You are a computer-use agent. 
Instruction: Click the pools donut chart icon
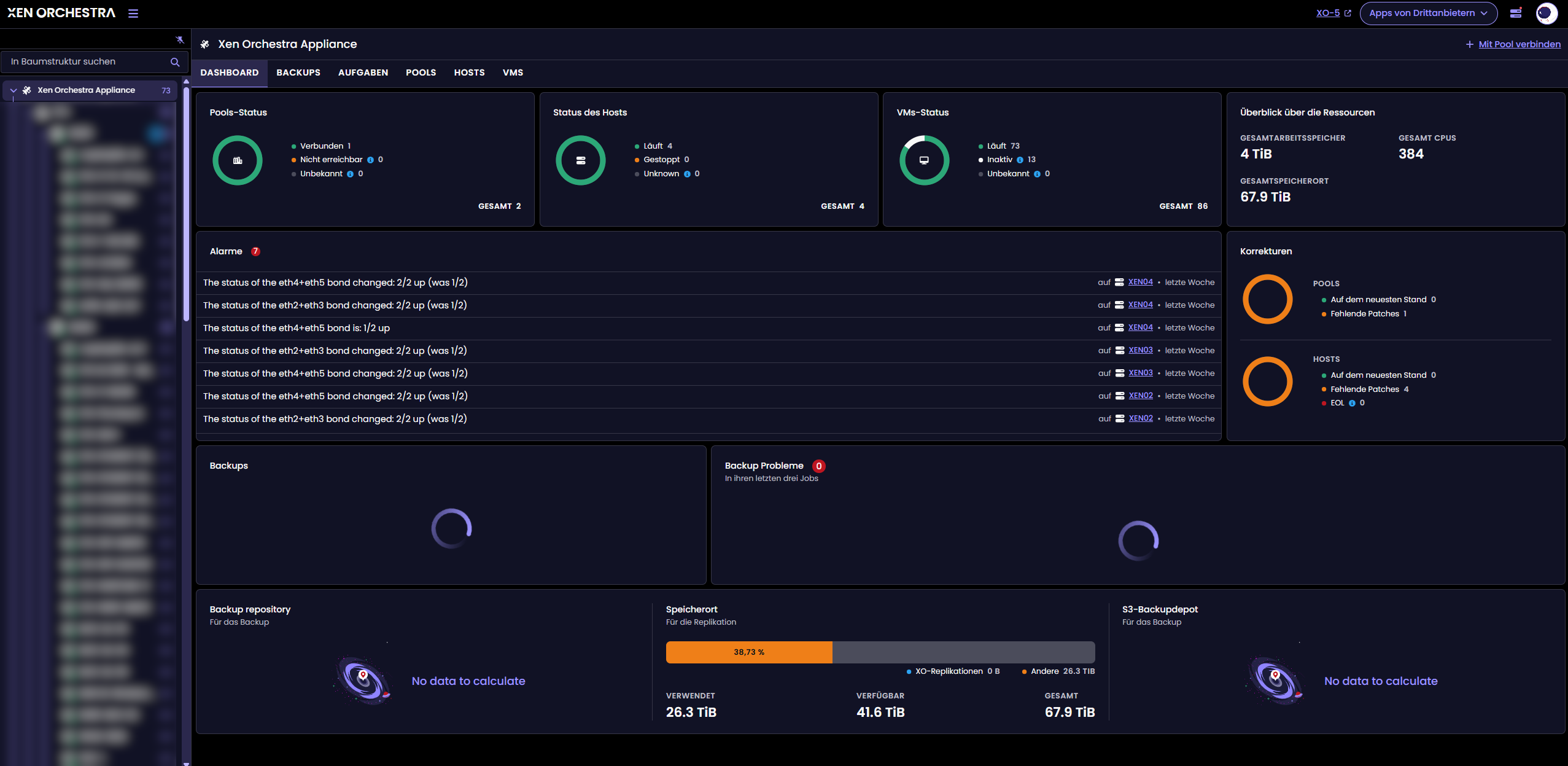tap(238, 160)
